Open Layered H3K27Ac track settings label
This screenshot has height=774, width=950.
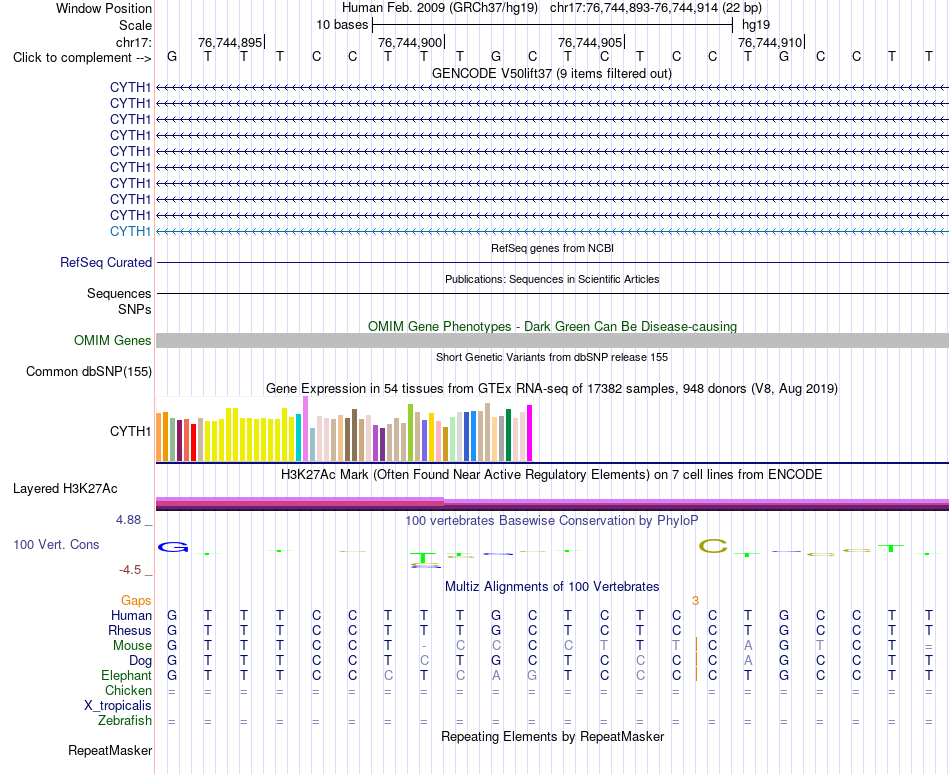(x=65, y=488)
